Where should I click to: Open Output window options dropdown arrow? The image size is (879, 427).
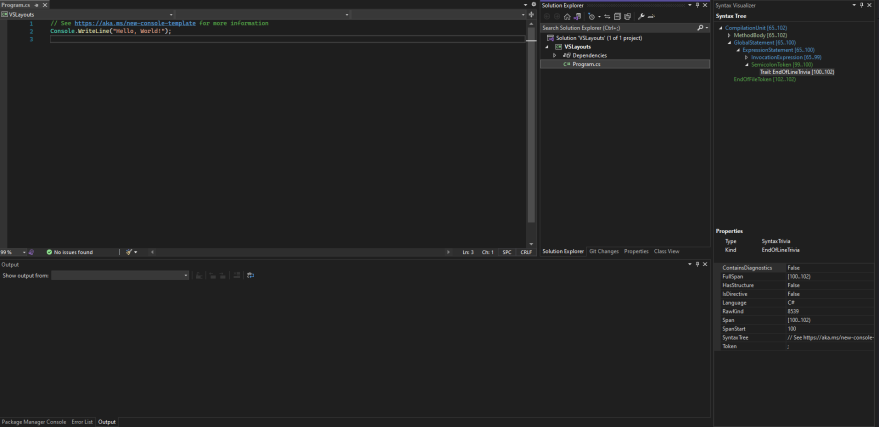click(x=690, y=264)
